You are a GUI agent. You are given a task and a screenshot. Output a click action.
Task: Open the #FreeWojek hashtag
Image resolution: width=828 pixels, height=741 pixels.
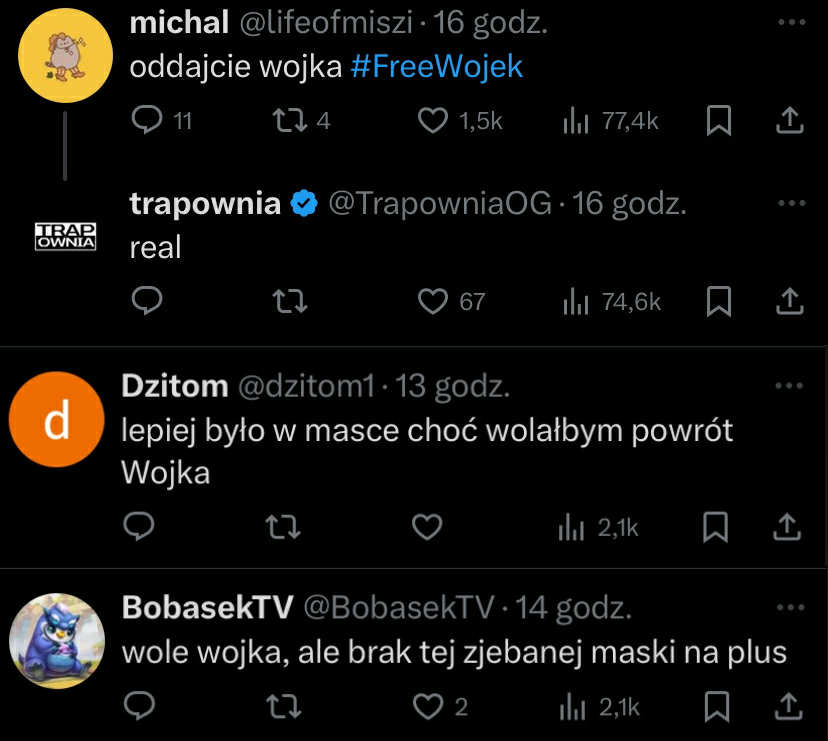[438, 67]
